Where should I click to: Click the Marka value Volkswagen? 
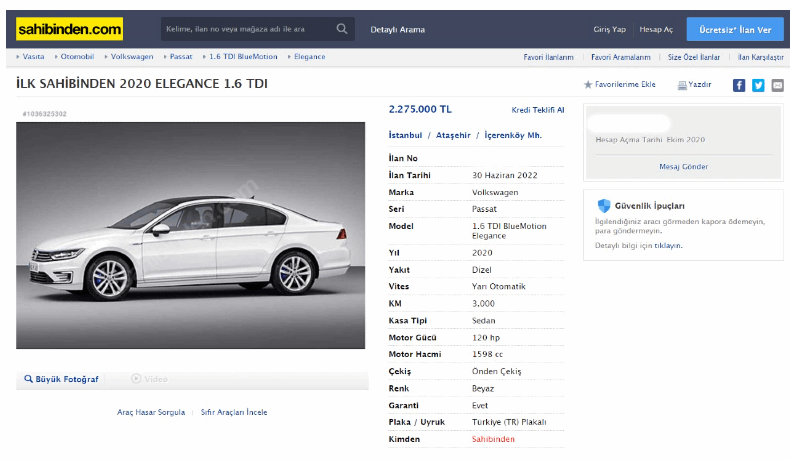pos(495,192)
